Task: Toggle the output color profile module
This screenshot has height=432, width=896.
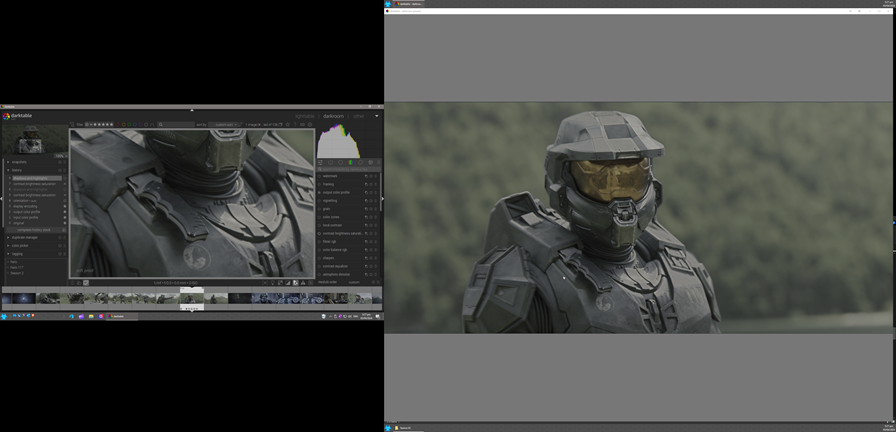Action: point(319,193)
